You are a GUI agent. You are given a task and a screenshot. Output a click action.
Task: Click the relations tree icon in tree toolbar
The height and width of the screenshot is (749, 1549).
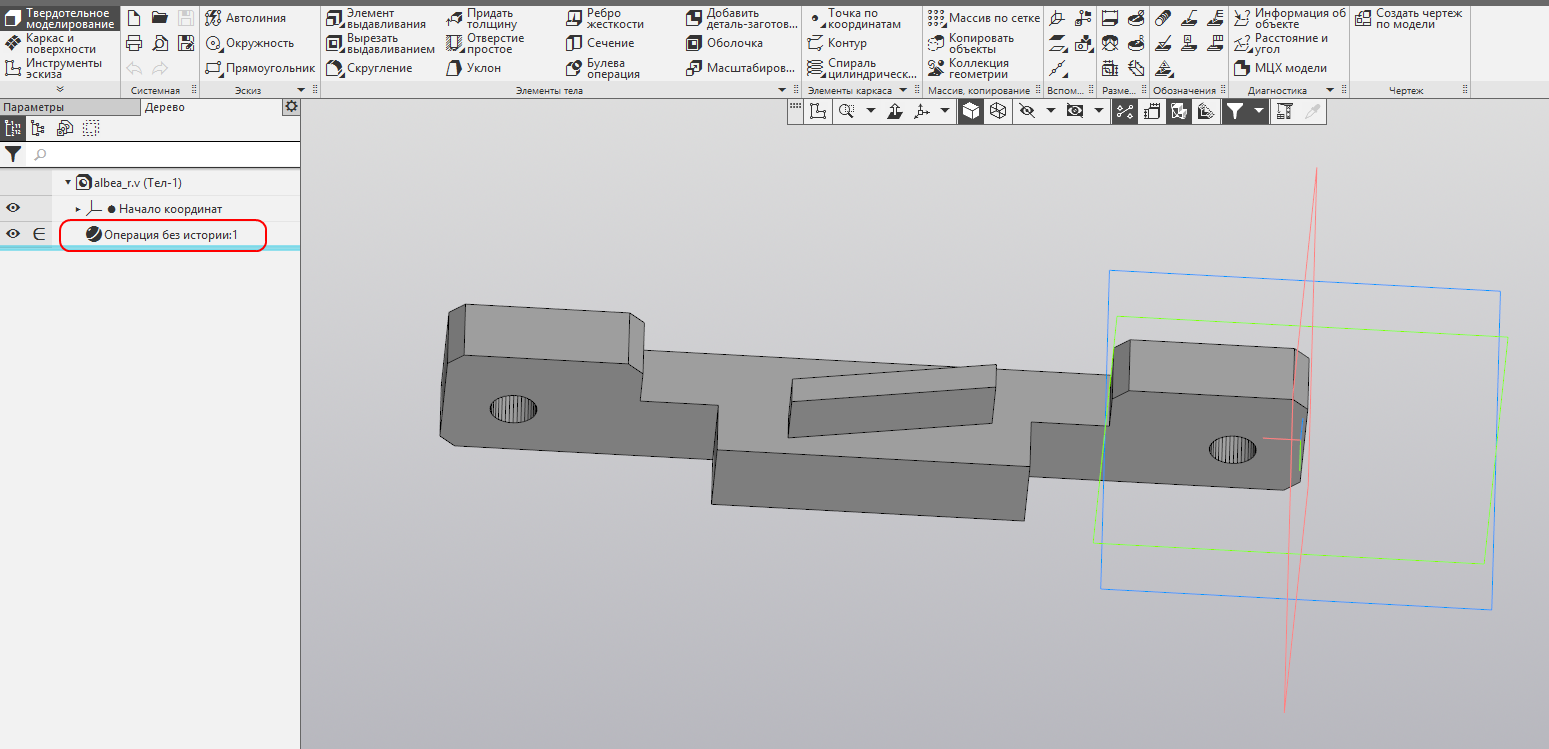point(38,128)
